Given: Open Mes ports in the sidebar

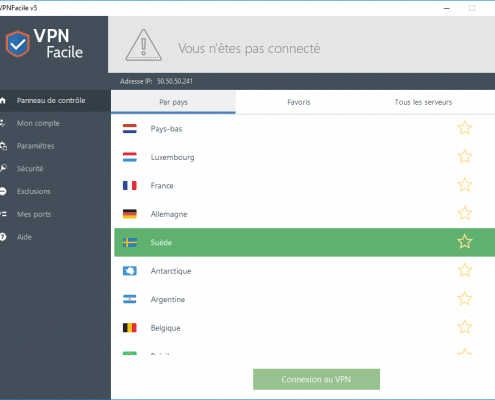Looking at the screenshot, I should pos(34,214).
